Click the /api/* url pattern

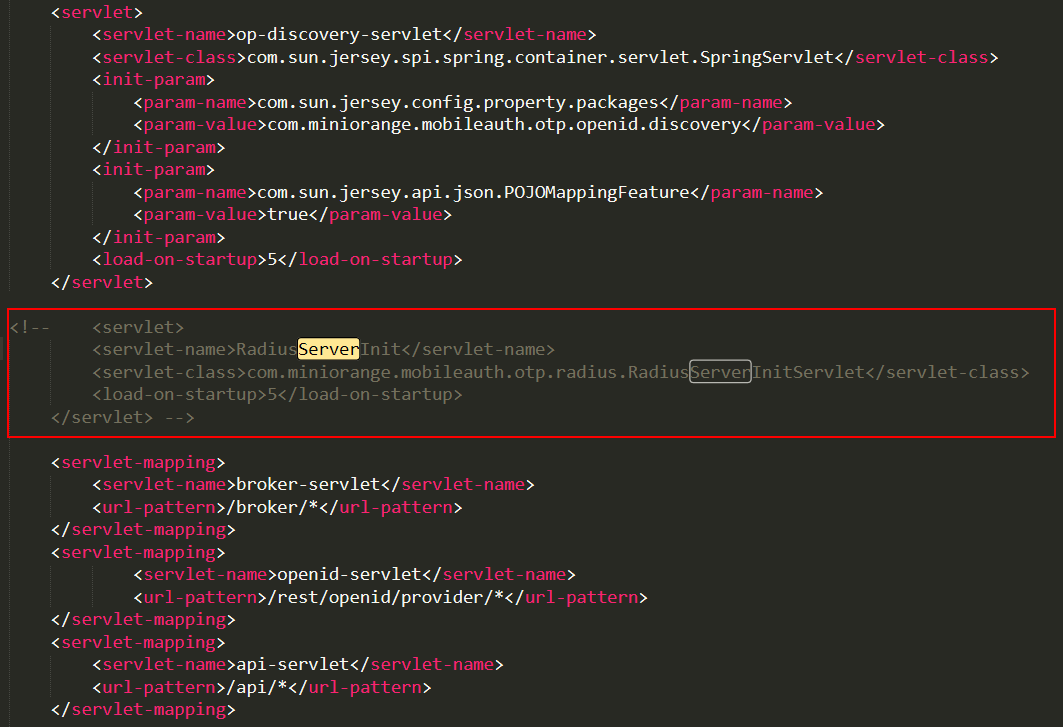tap(257, 688)
